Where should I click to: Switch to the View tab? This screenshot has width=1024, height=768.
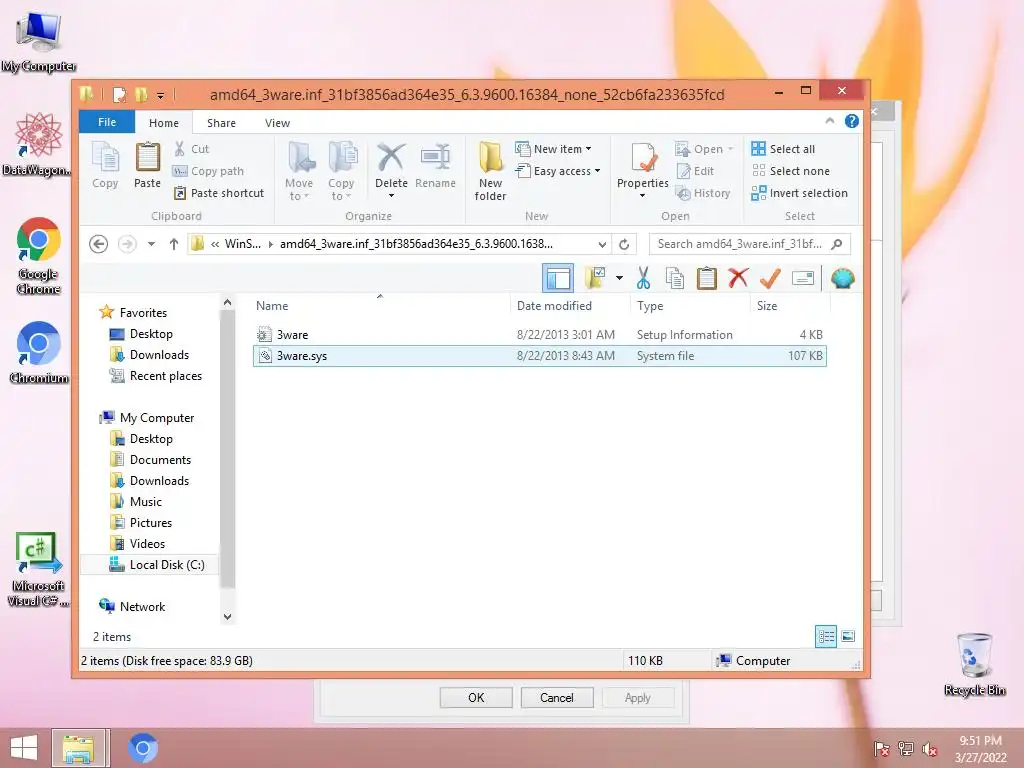[x=278, y=123]
